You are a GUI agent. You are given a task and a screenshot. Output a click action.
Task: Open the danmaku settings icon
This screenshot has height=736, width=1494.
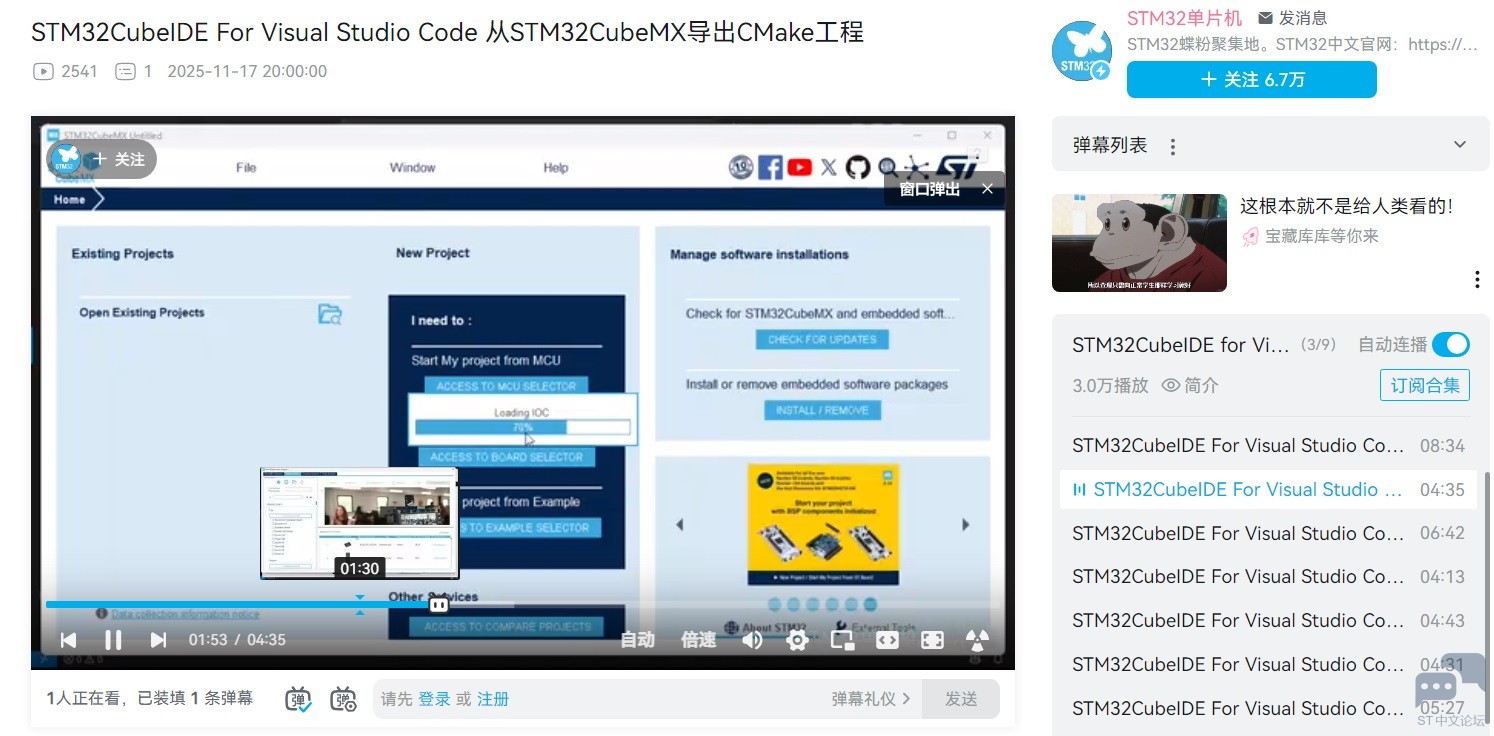click(343, 699)
